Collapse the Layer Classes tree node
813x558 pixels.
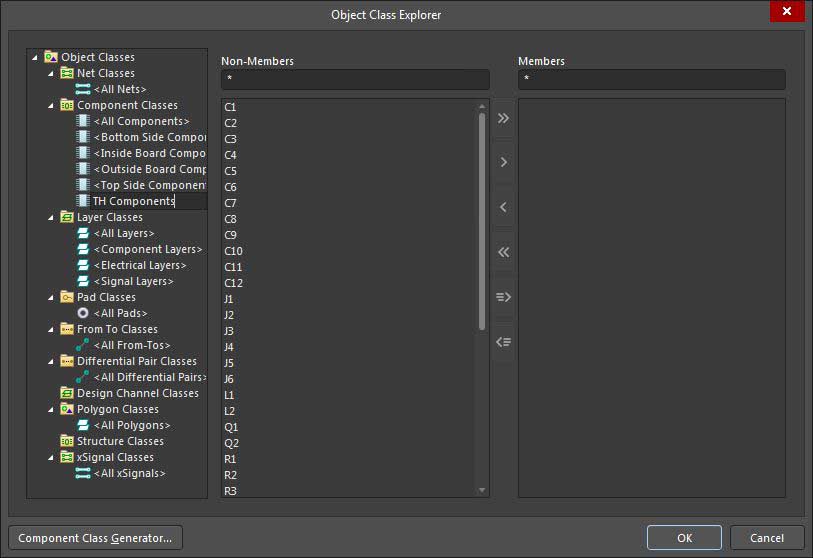click(51, 217)
